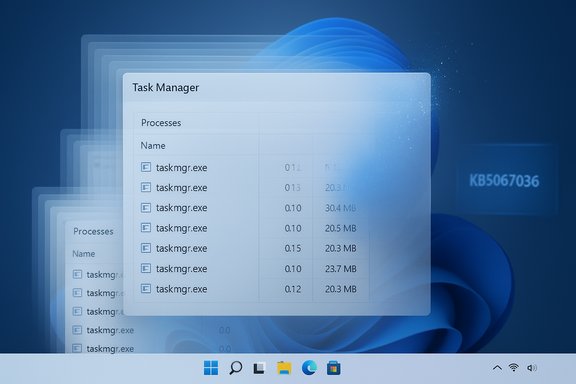The height and width of the screenshot is (384, 576).
Task: Click process icon on the 23.7 MB row
Action: click(146, 269)
